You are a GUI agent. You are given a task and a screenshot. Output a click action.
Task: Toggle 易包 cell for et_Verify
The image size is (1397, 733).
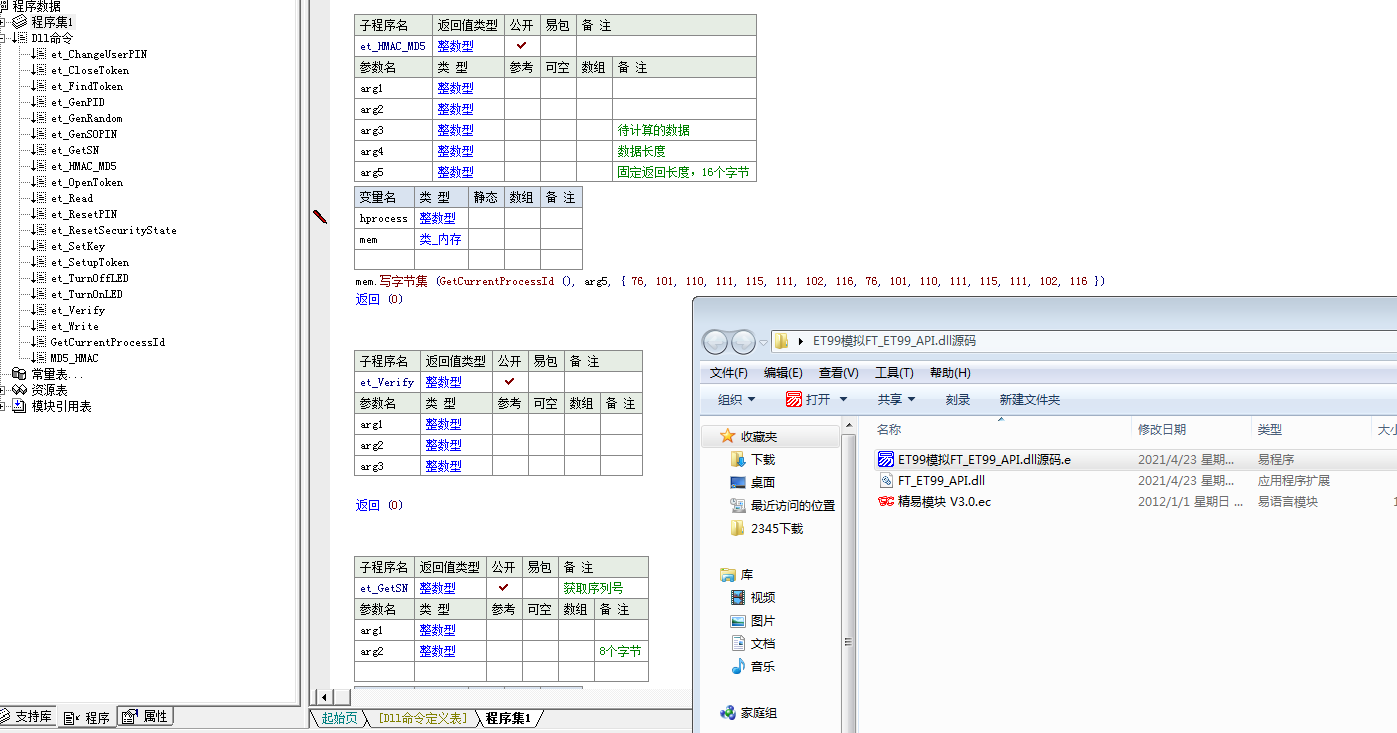click(x=546, y=382)
